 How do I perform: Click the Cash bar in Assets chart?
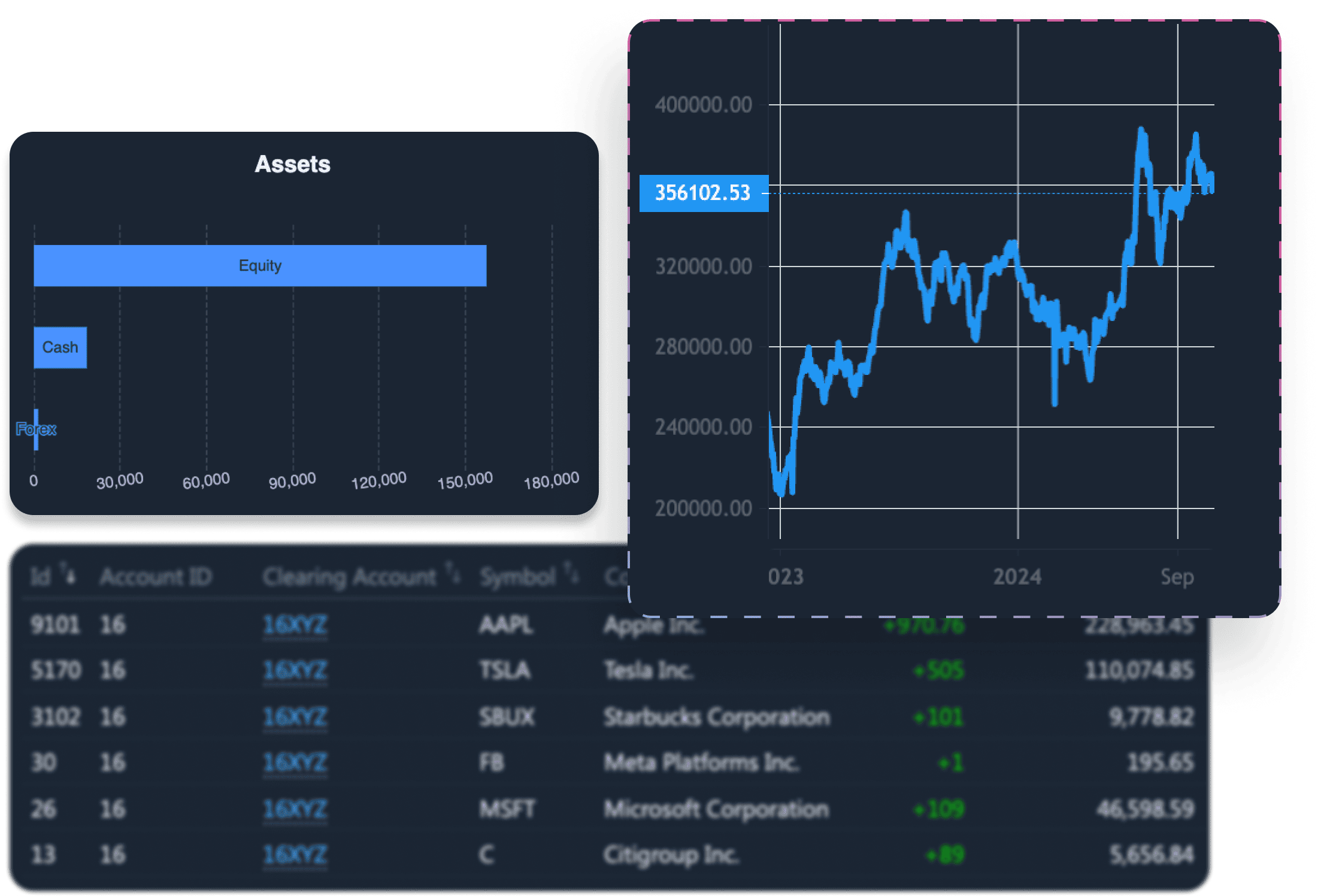coord(60,347)
